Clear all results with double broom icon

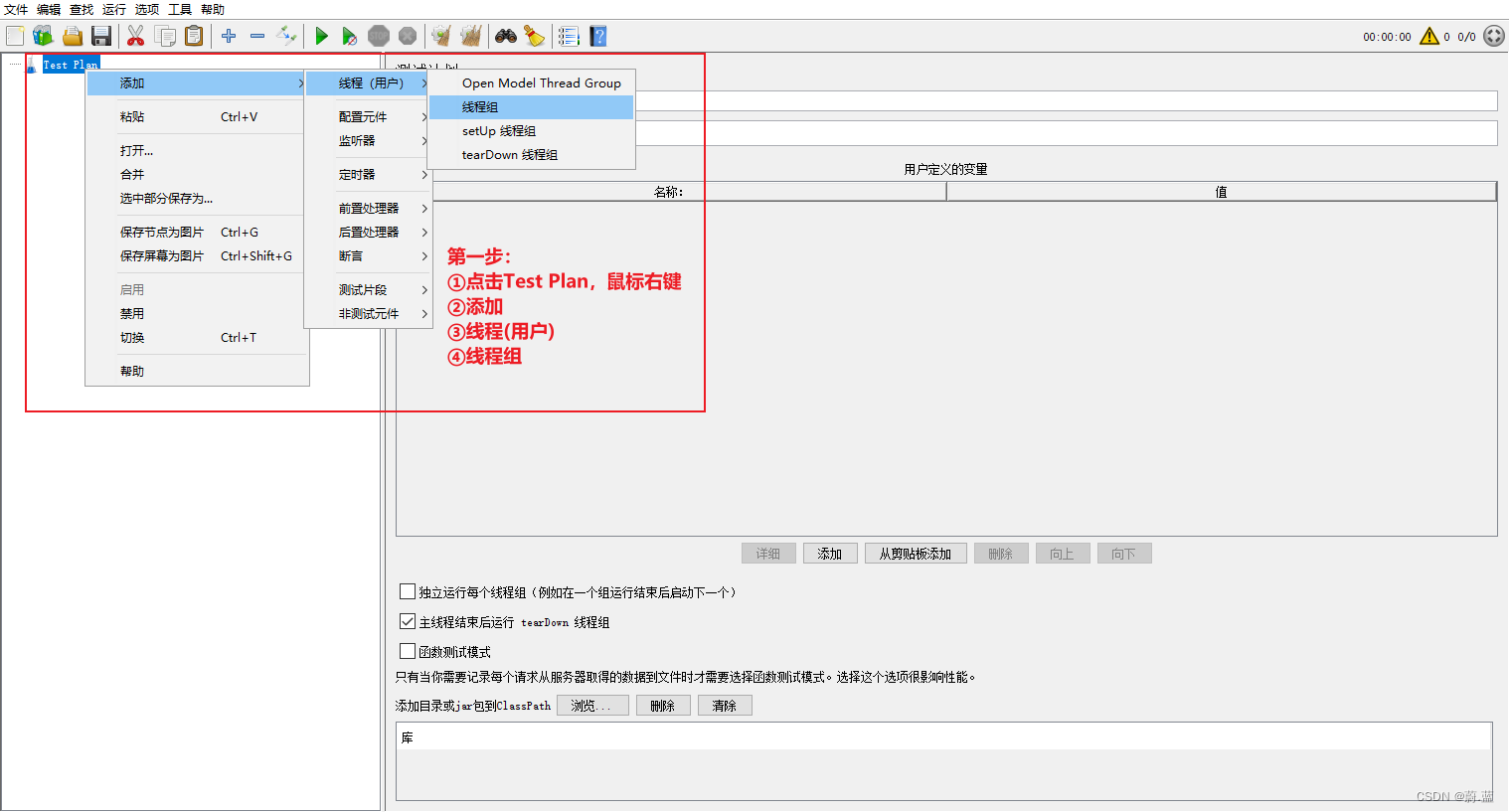470,37
